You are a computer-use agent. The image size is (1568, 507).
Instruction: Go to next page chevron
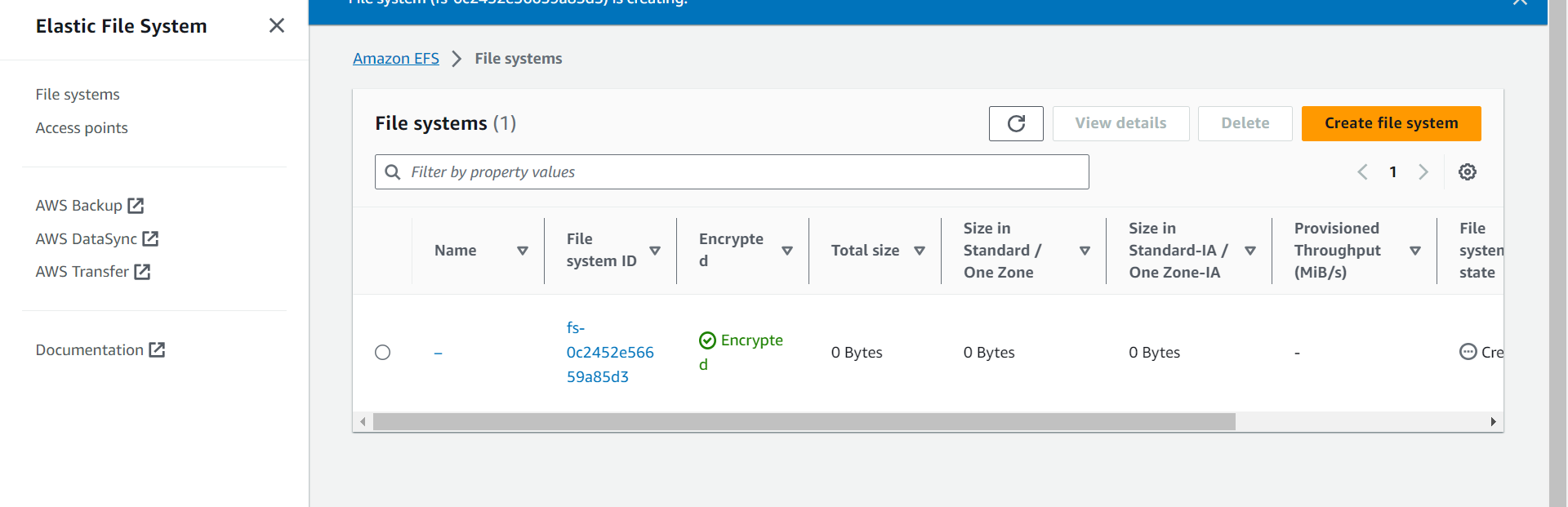coord(1423,172)
